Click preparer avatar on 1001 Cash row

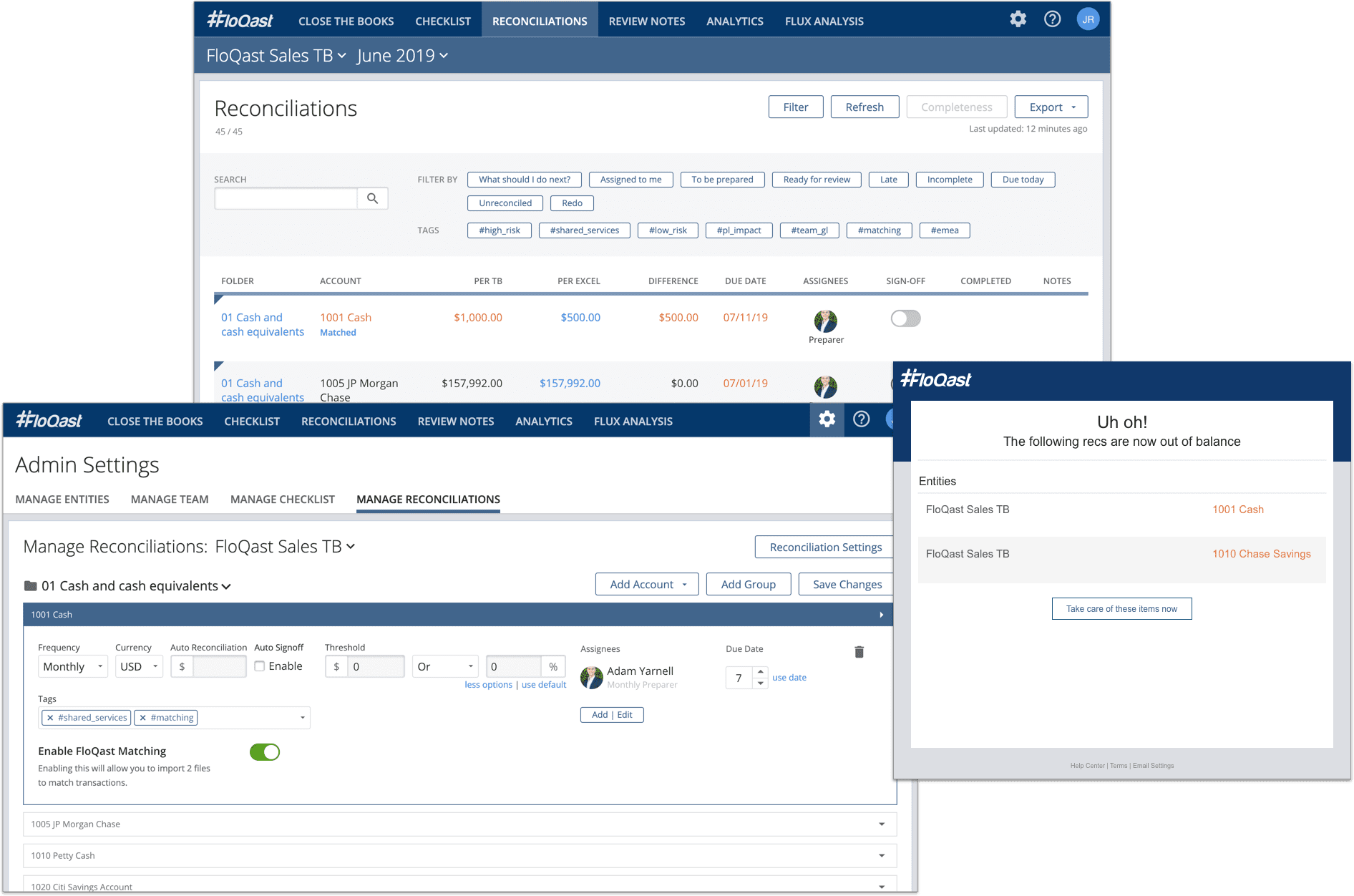(x=826, y=321)
